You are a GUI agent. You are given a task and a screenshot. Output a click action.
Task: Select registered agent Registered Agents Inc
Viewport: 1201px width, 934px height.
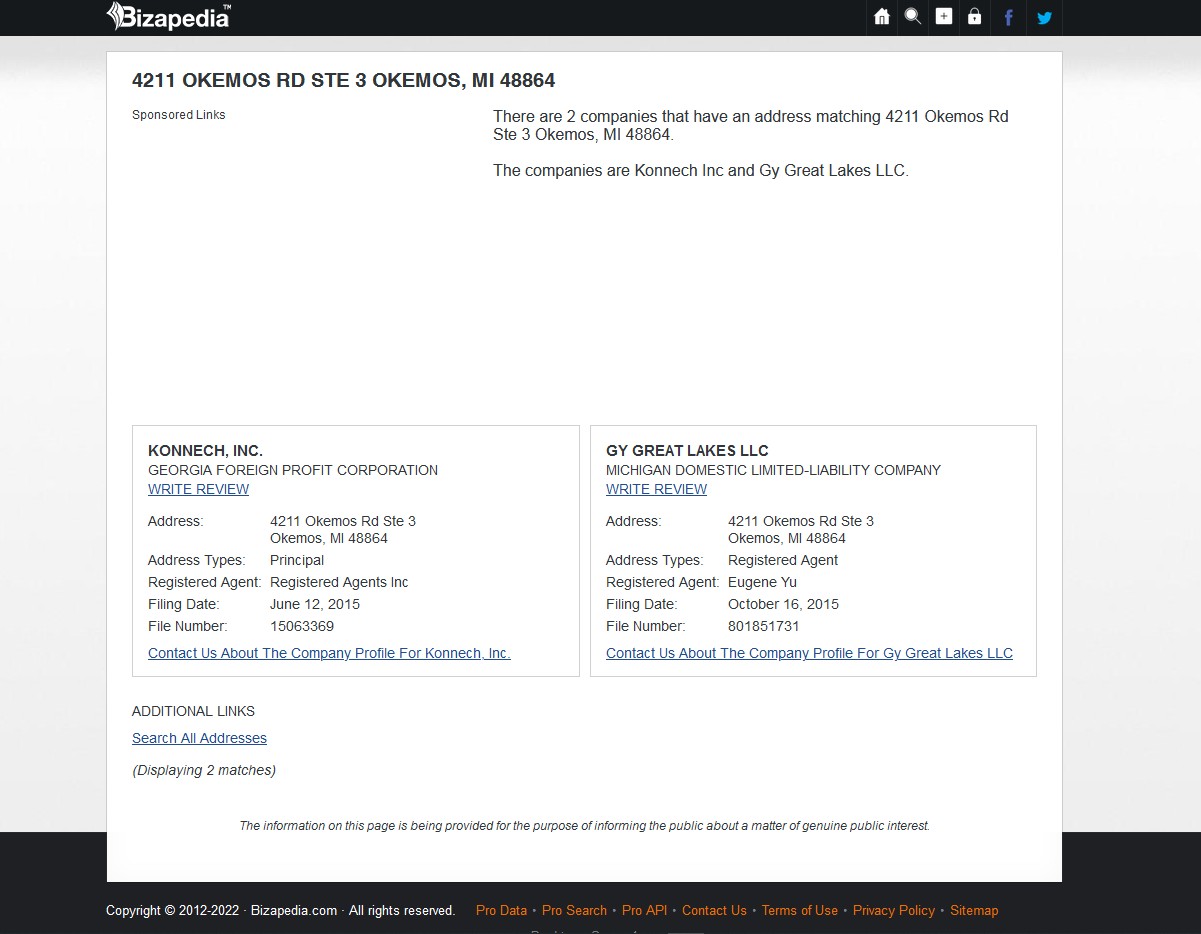pyautogui.click(x=339, y=582)
